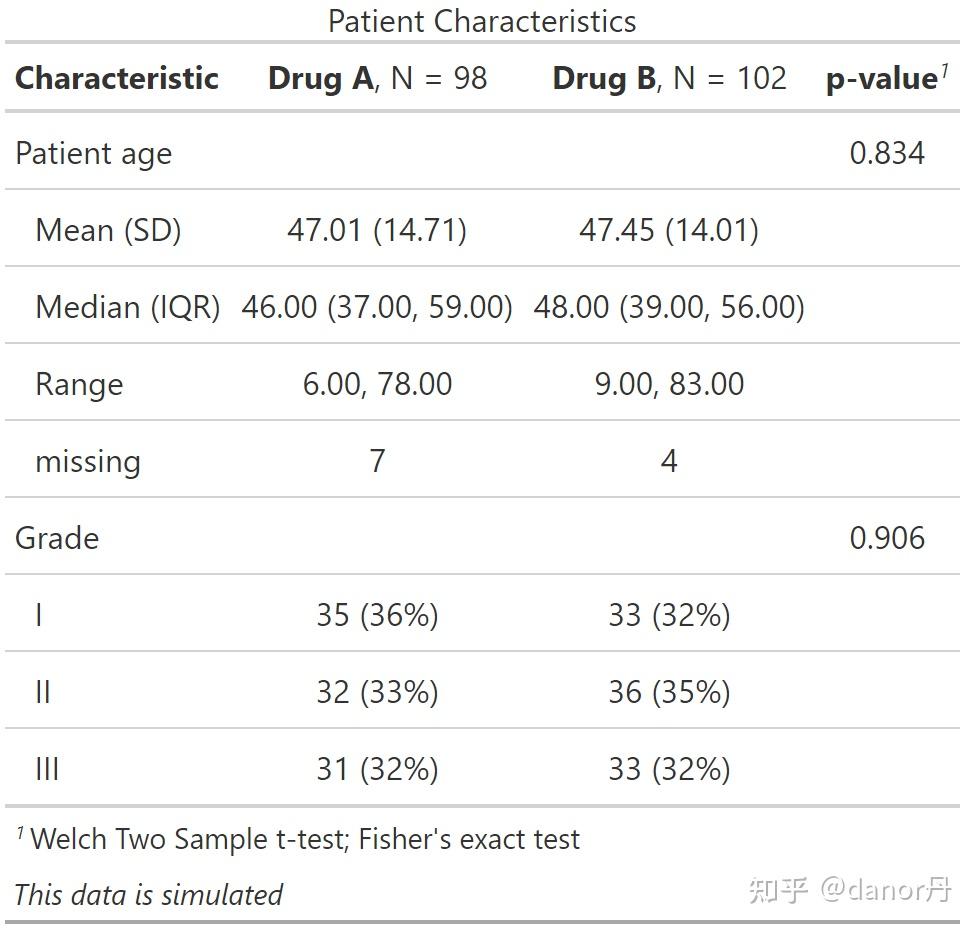The image size is (977, 930).
Task: Click the Drug B, N = 102 header
Action: 669,78
